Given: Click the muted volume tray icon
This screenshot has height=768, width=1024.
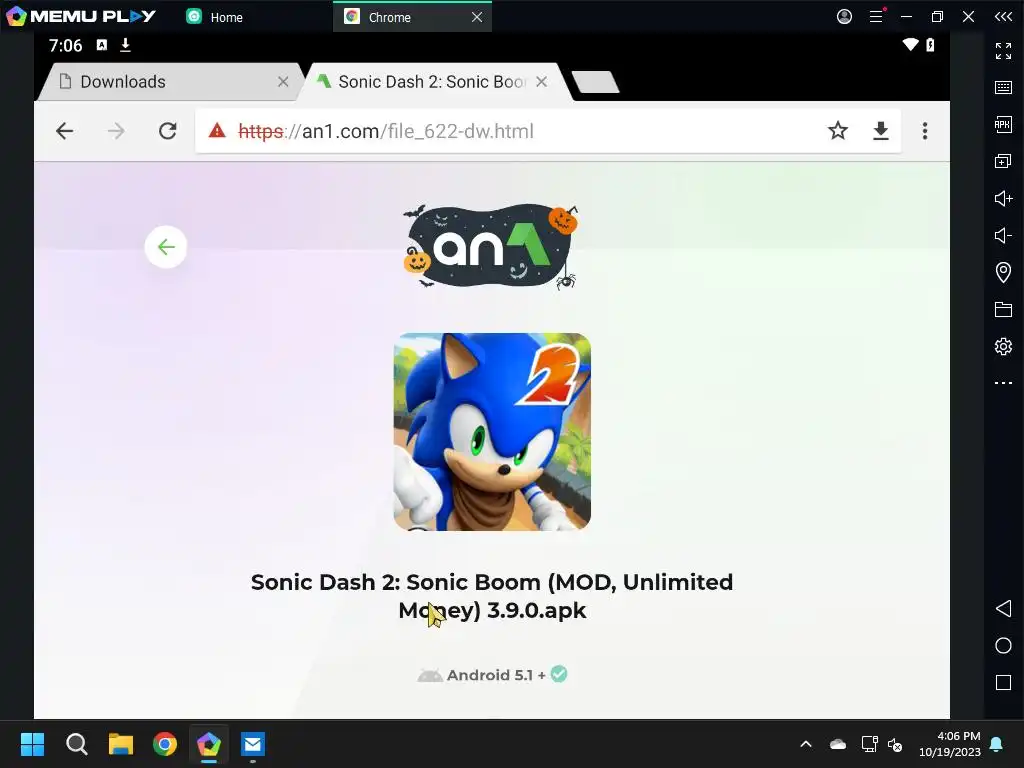Looking at the screenshot, I should click(895, 744).
